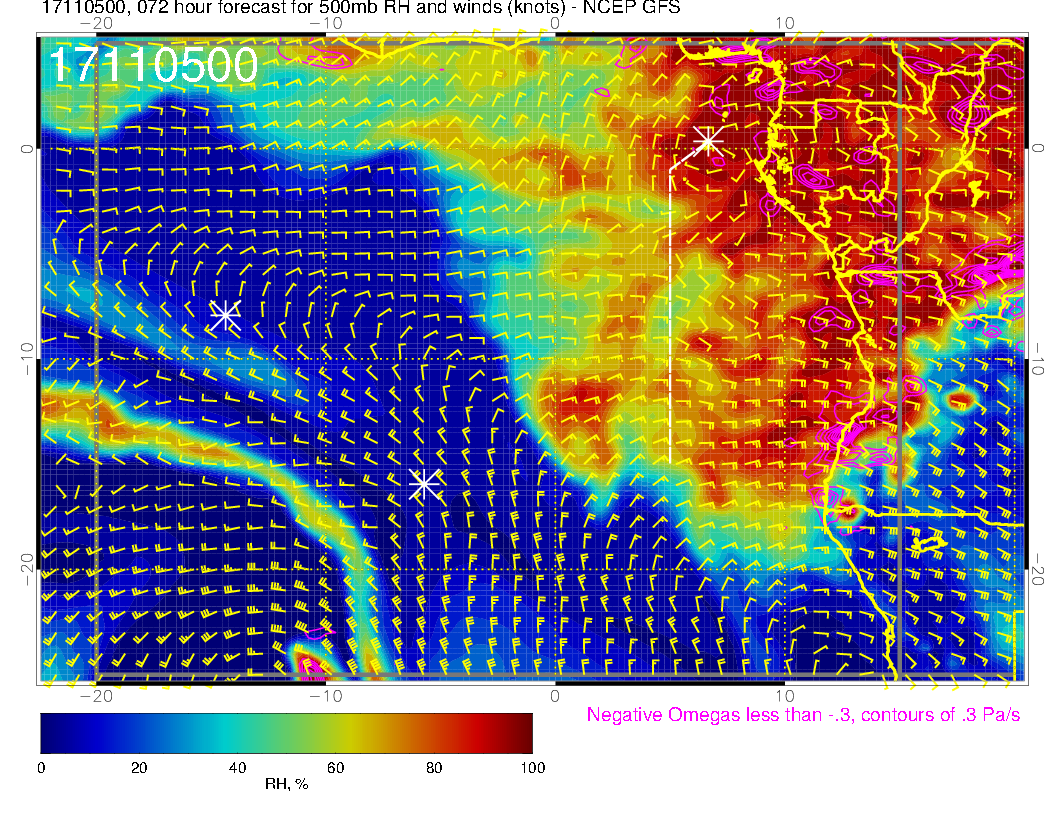Click the 100 tick label under the color bar

tap(532, 768)
